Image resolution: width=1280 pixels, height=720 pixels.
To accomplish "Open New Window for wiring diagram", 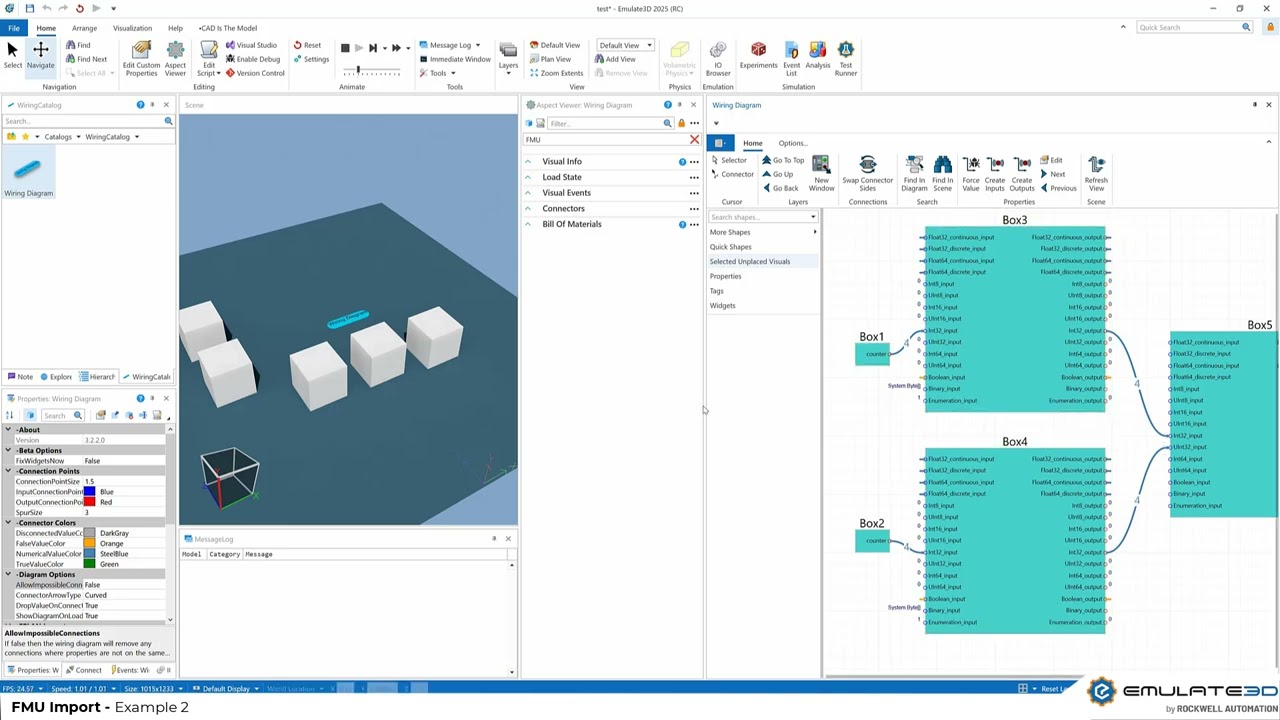I will tap(821, 172).
